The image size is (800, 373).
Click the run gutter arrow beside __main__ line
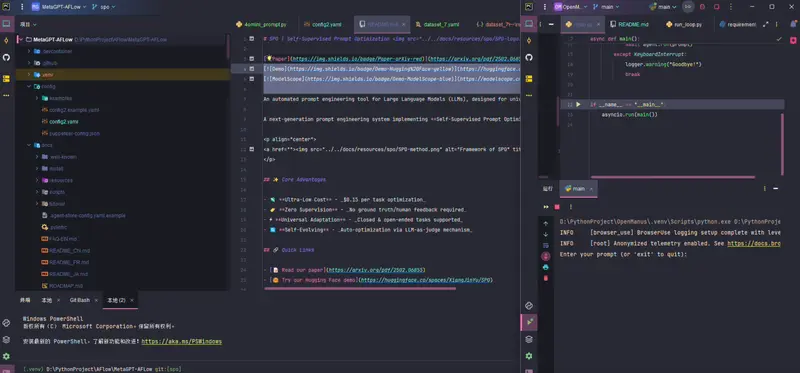click(578, 104)
